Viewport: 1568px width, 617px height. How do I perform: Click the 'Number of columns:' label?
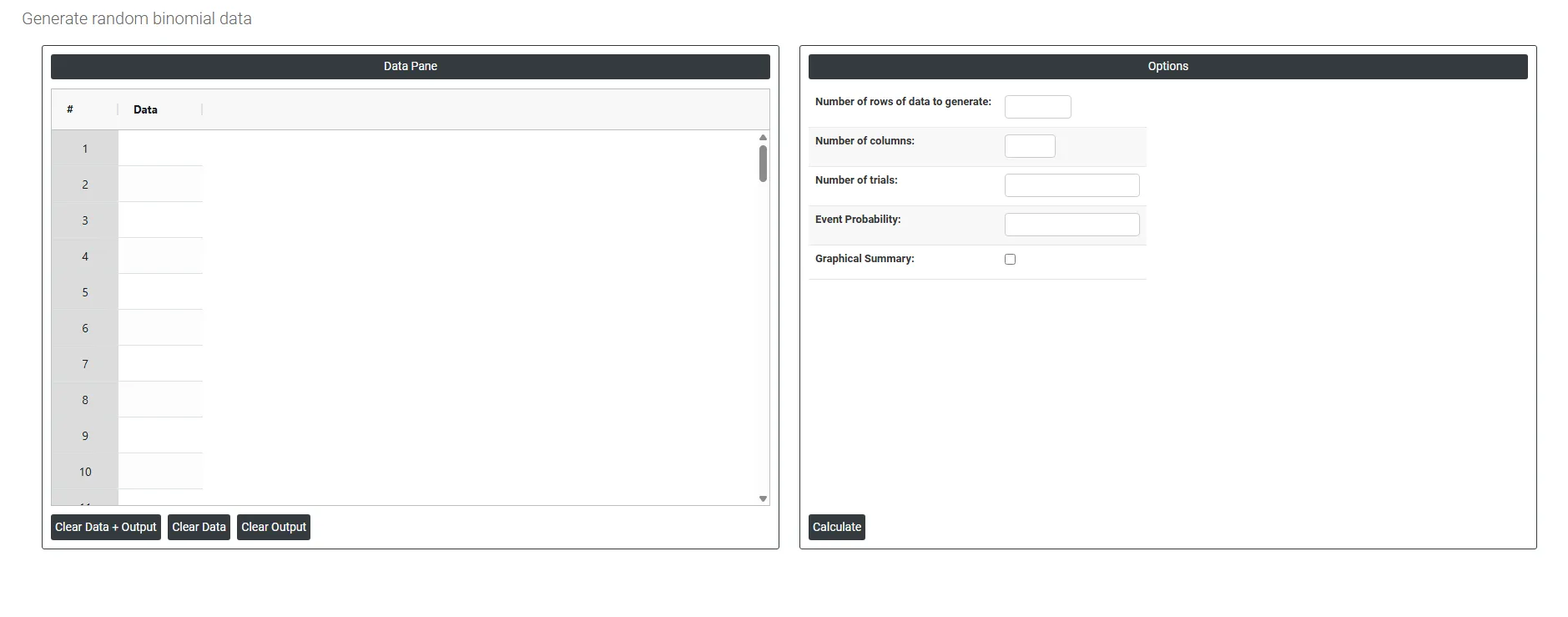(865, 141)
